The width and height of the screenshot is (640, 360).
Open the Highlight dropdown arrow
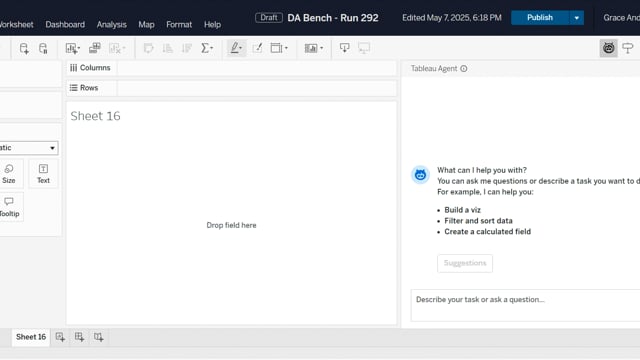pyautogui.click(x=241, y=48)
